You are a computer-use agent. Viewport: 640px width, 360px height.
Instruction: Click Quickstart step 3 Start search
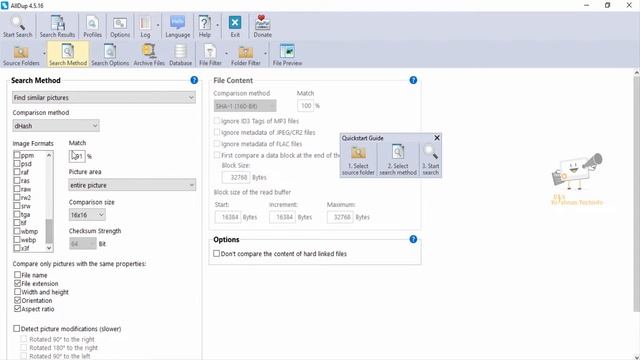(x=431, y=160)
